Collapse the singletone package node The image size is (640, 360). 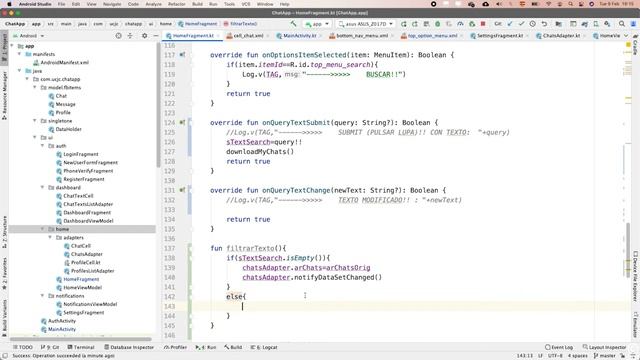(35, 121)
